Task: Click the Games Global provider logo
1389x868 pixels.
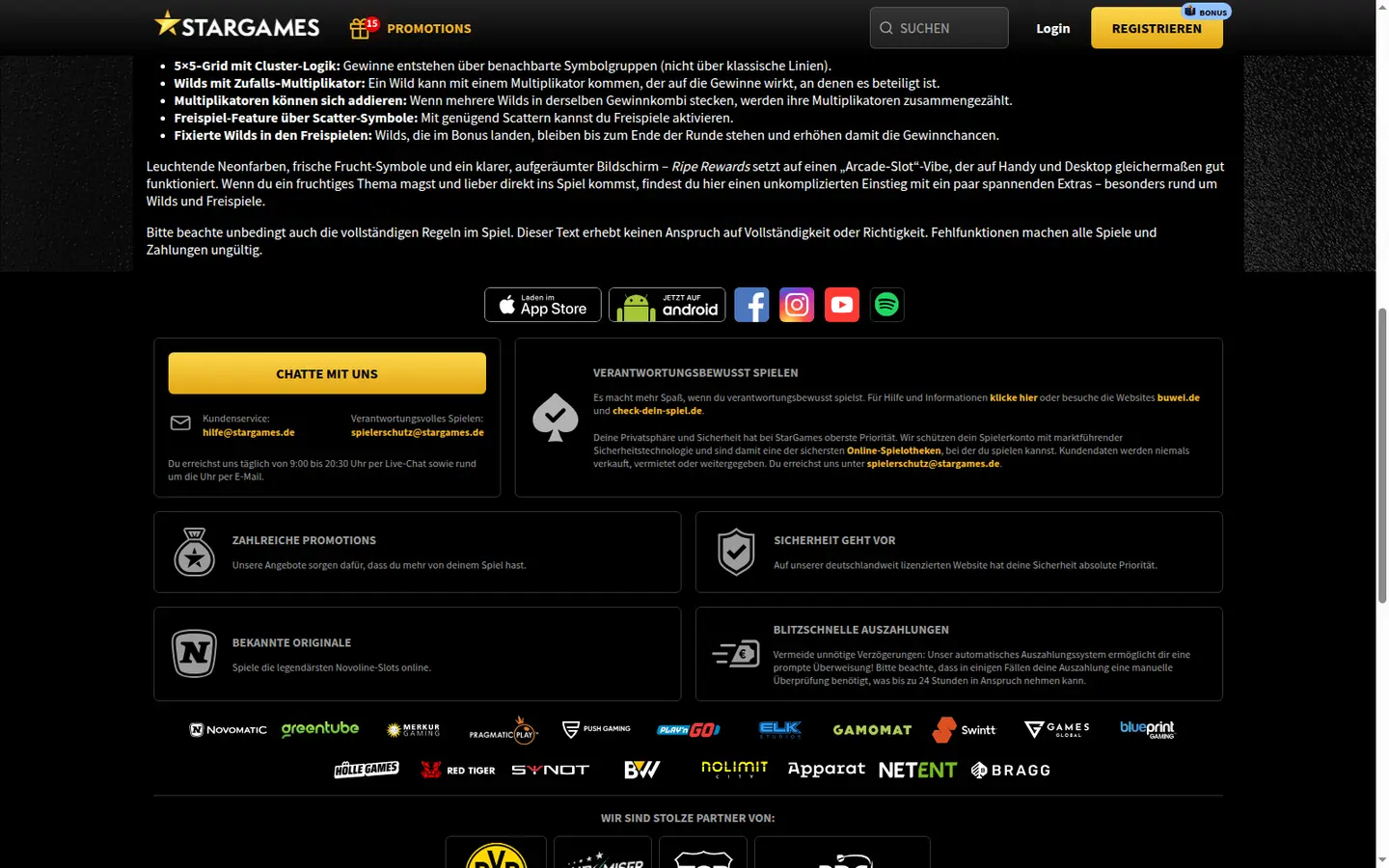Action: pyautogui.click(x=1057, y=729)
